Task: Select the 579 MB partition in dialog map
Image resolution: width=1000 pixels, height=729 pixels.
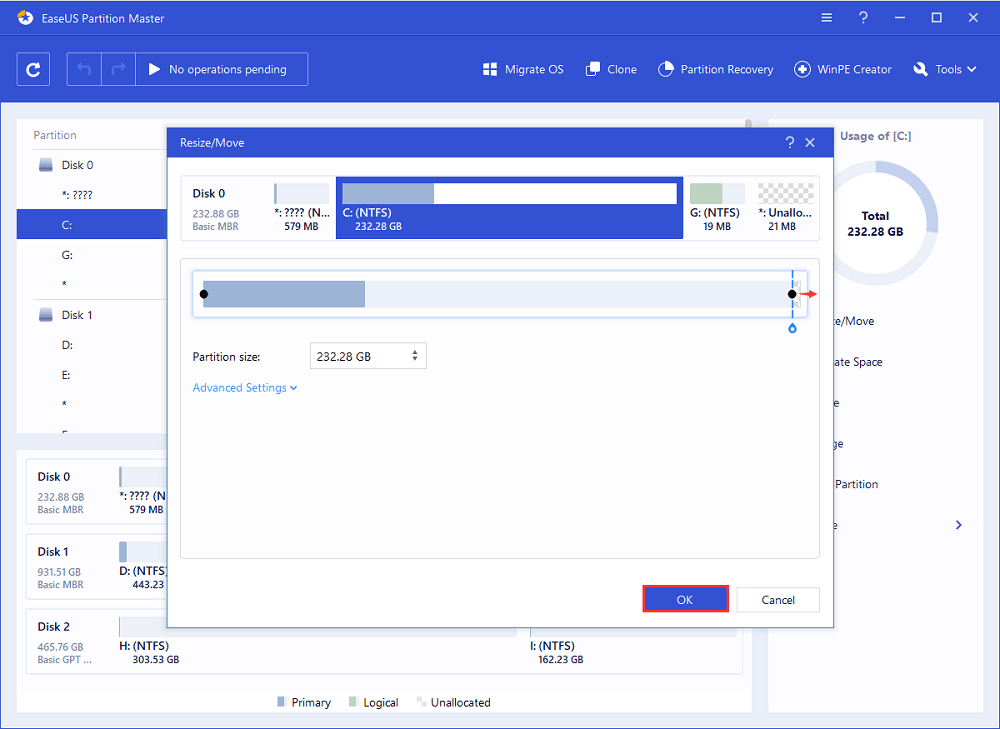Action: tap(302, 208)
